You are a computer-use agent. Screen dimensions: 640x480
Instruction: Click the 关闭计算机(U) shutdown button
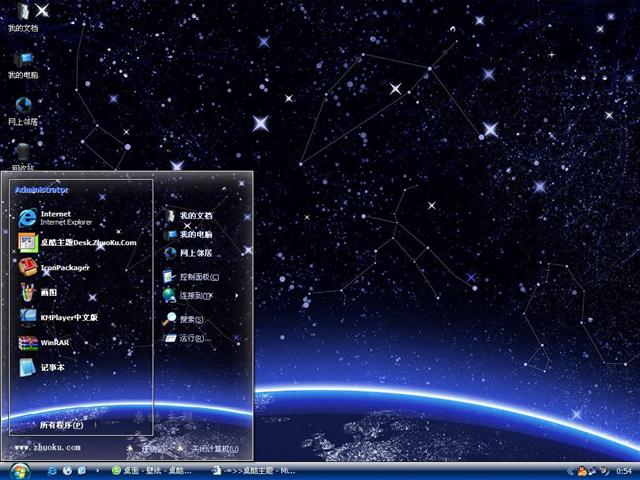pyautogui.click(x=207, y=449)
